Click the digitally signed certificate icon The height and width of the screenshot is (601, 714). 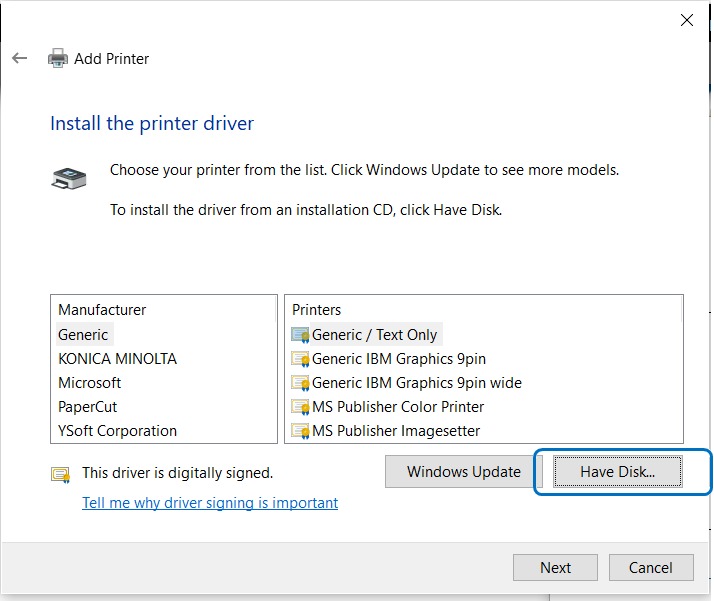click(x=61, y=473)
